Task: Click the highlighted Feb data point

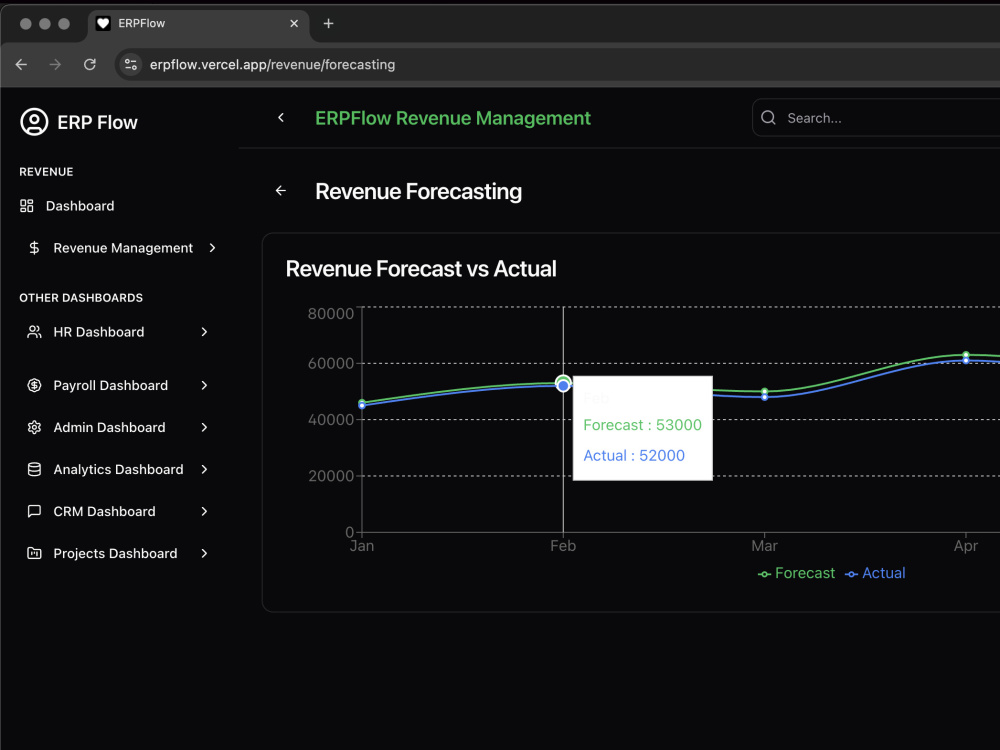Action: [563, 385]
